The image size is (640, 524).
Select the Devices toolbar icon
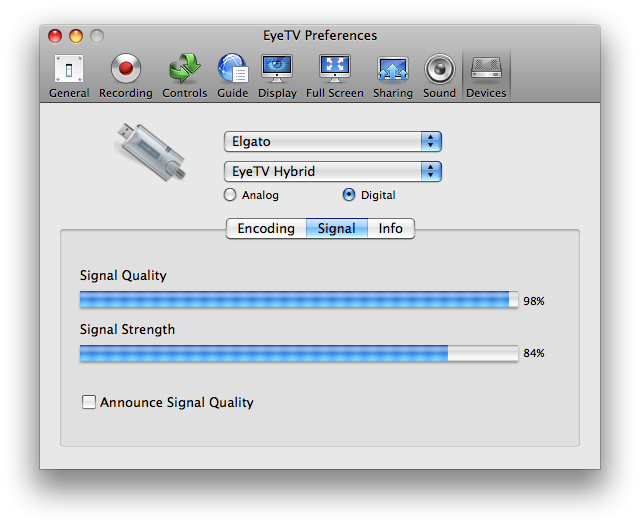coord(486,76)
